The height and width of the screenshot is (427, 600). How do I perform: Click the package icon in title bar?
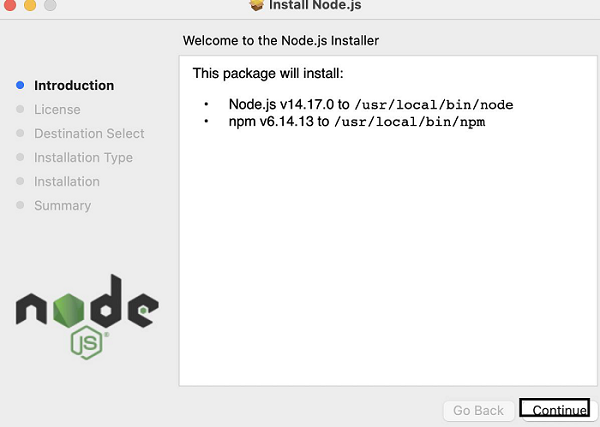click(x=255, y=6)
